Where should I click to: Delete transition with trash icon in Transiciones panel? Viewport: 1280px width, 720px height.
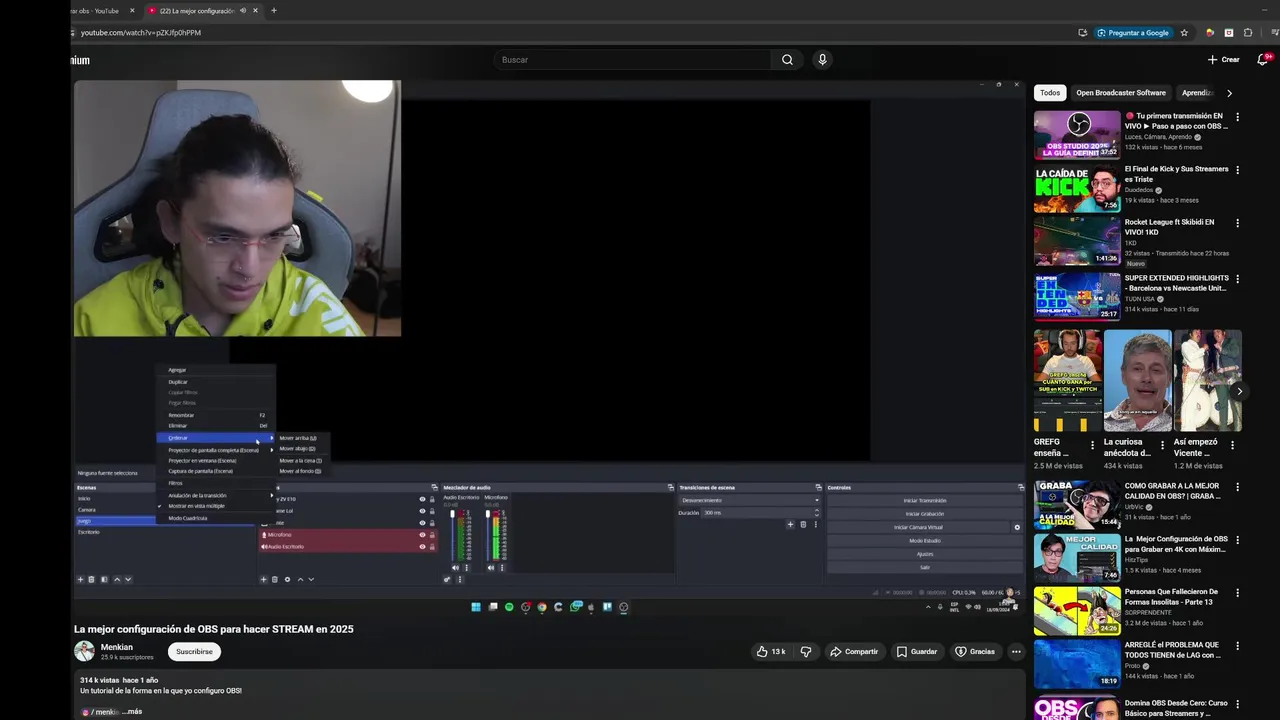[803, 524]
